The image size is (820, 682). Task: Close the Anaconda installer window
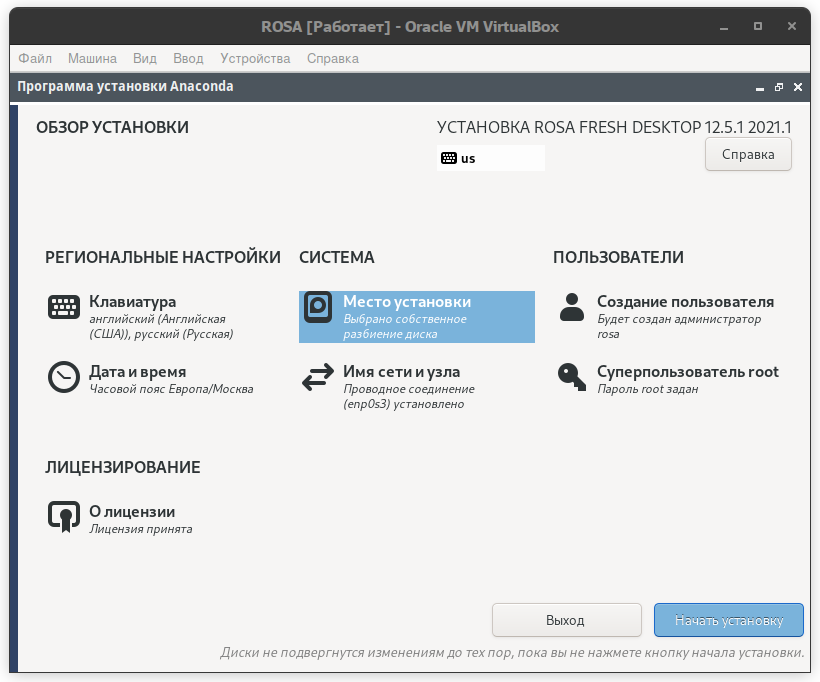point(798,87)
